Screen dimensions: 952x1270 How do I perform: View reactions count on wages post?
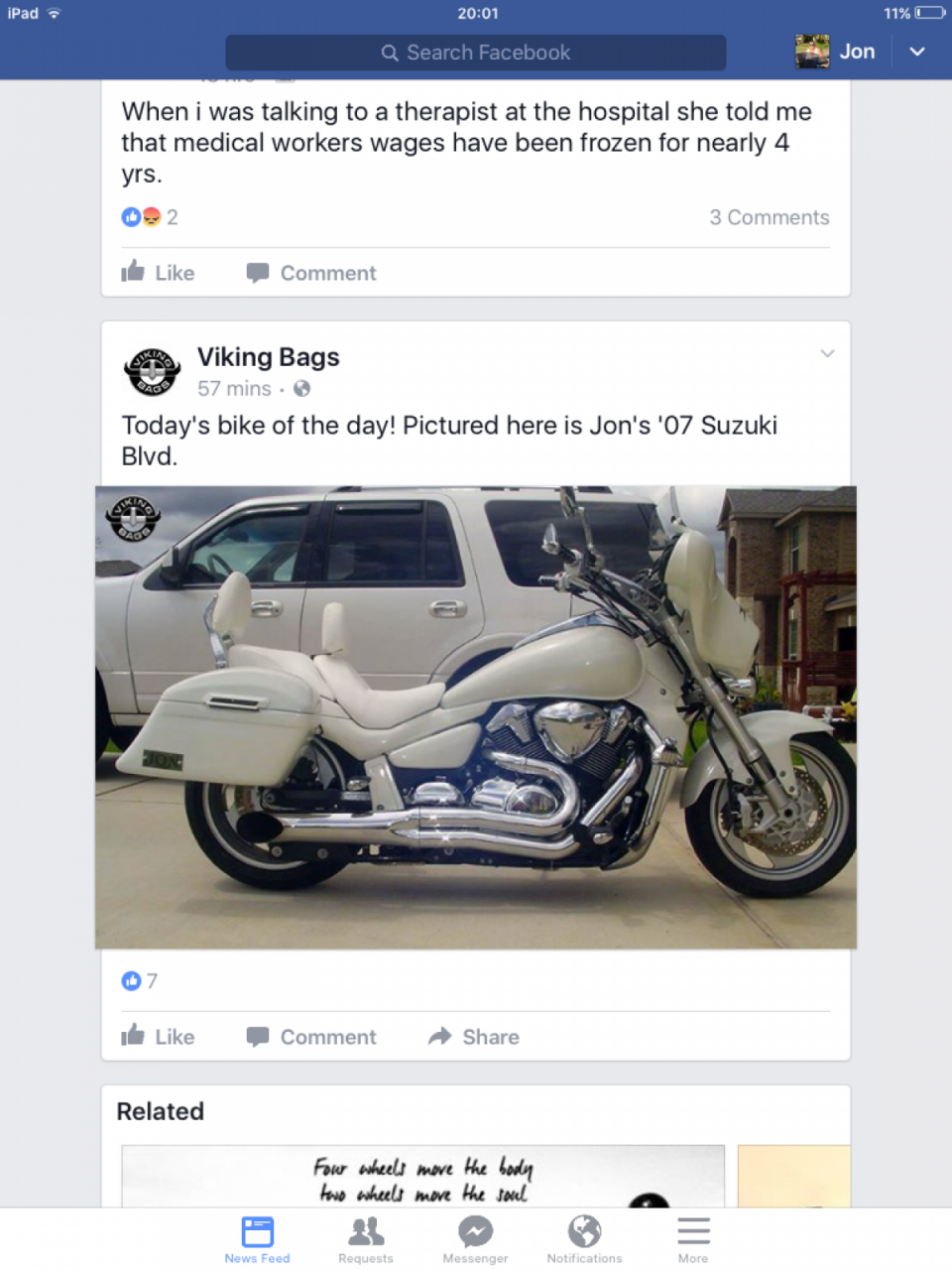[x=150, y=217]
